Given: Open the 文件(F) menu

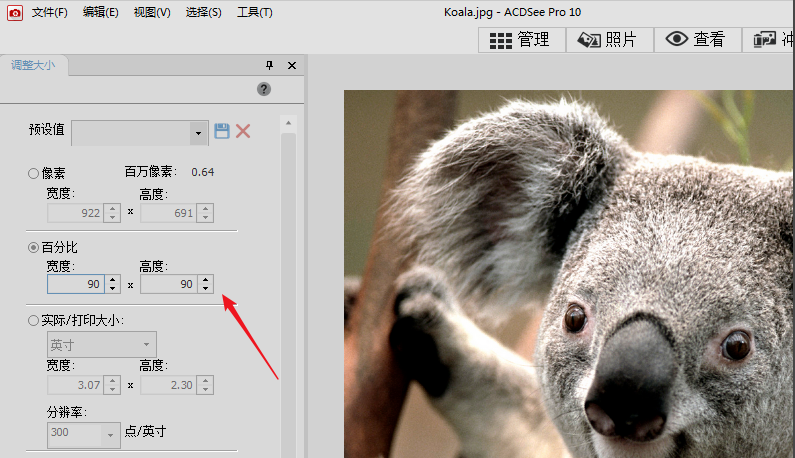Looking at the screenshot, I should pyautogui.click(x=50, y=12).
